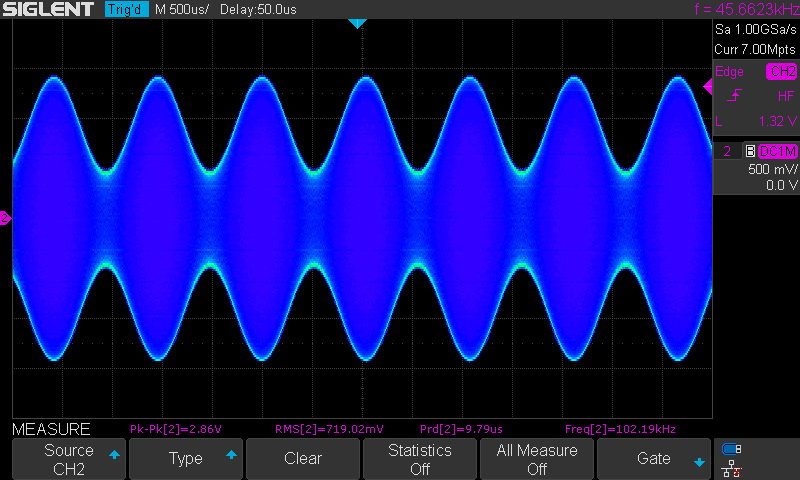Click the DC1M coupling badge

pos(778,151)
